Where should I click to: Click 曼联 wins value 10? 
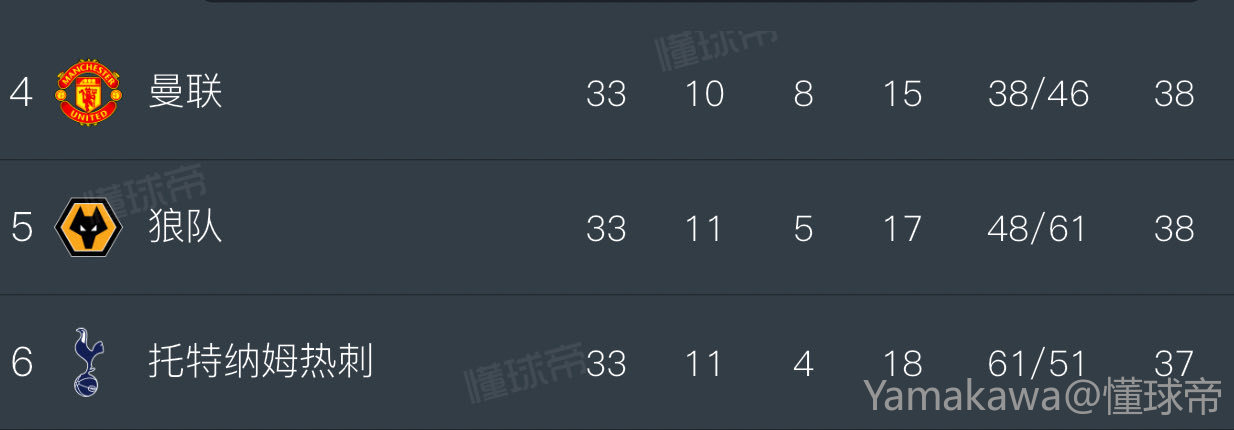[x=704, y=93]
